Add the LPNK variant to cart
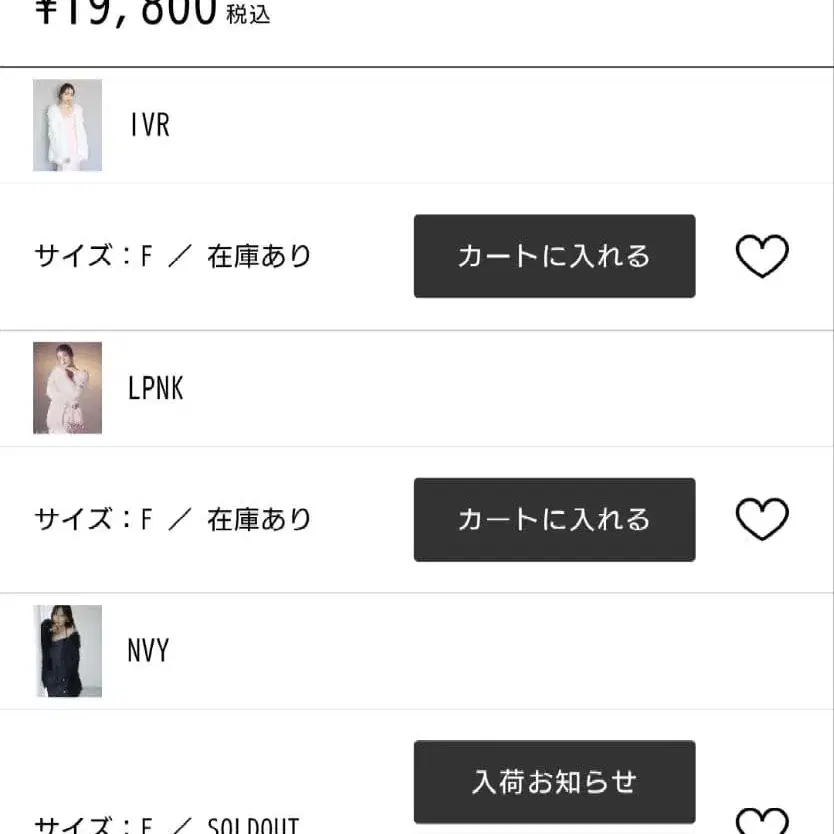This screenshot has height=834, width=834. [554, 519]
